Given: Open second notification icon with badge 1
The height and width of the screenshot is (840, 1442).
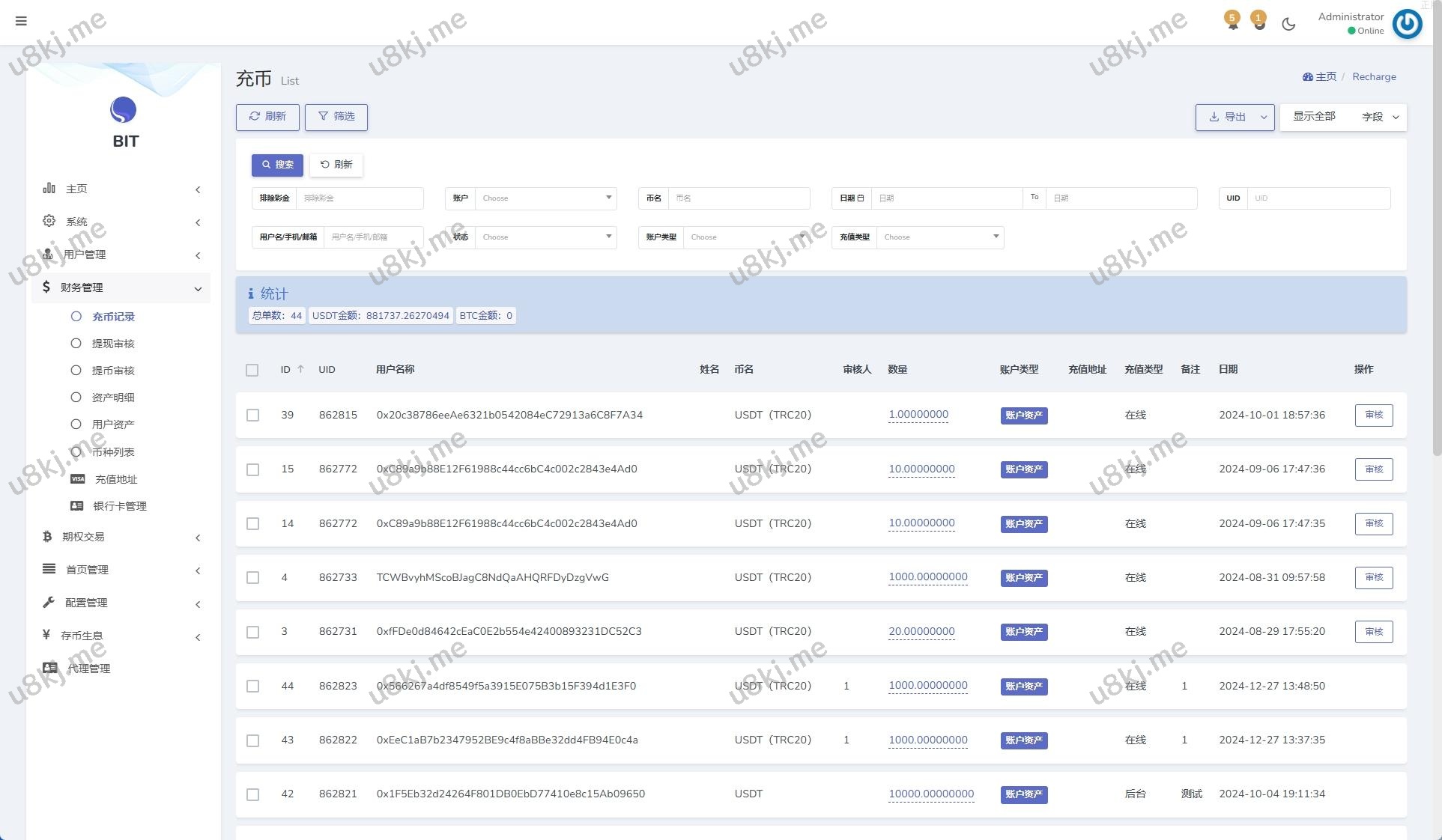Looking at the screenshot, I should point(1259,22).
